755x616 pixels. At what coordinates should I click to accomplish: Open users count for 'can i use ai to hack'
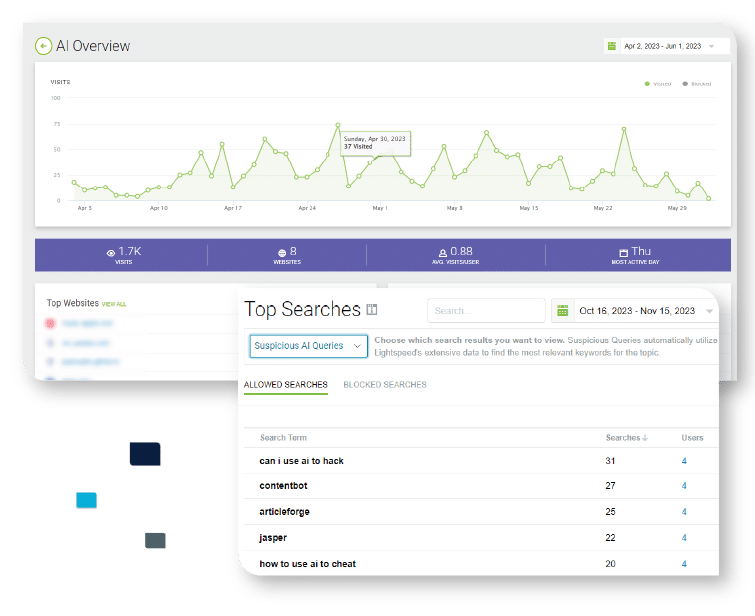684,461
